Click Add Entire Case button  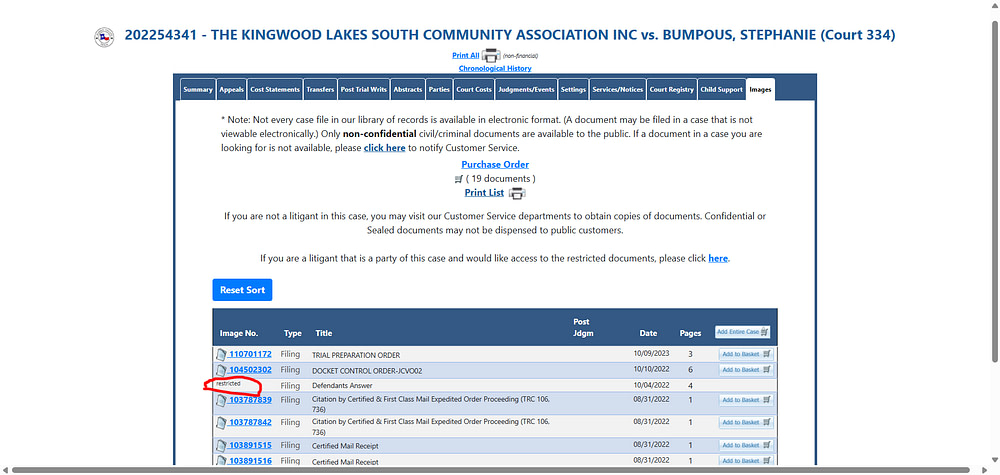coord(743,332)
